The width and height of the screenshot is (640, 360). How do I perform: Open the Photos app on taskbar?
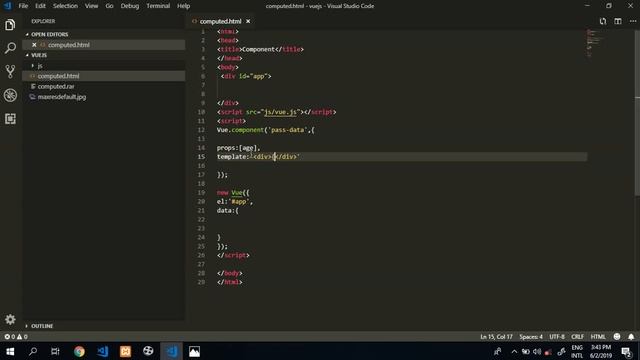click(x=194, y=351)
